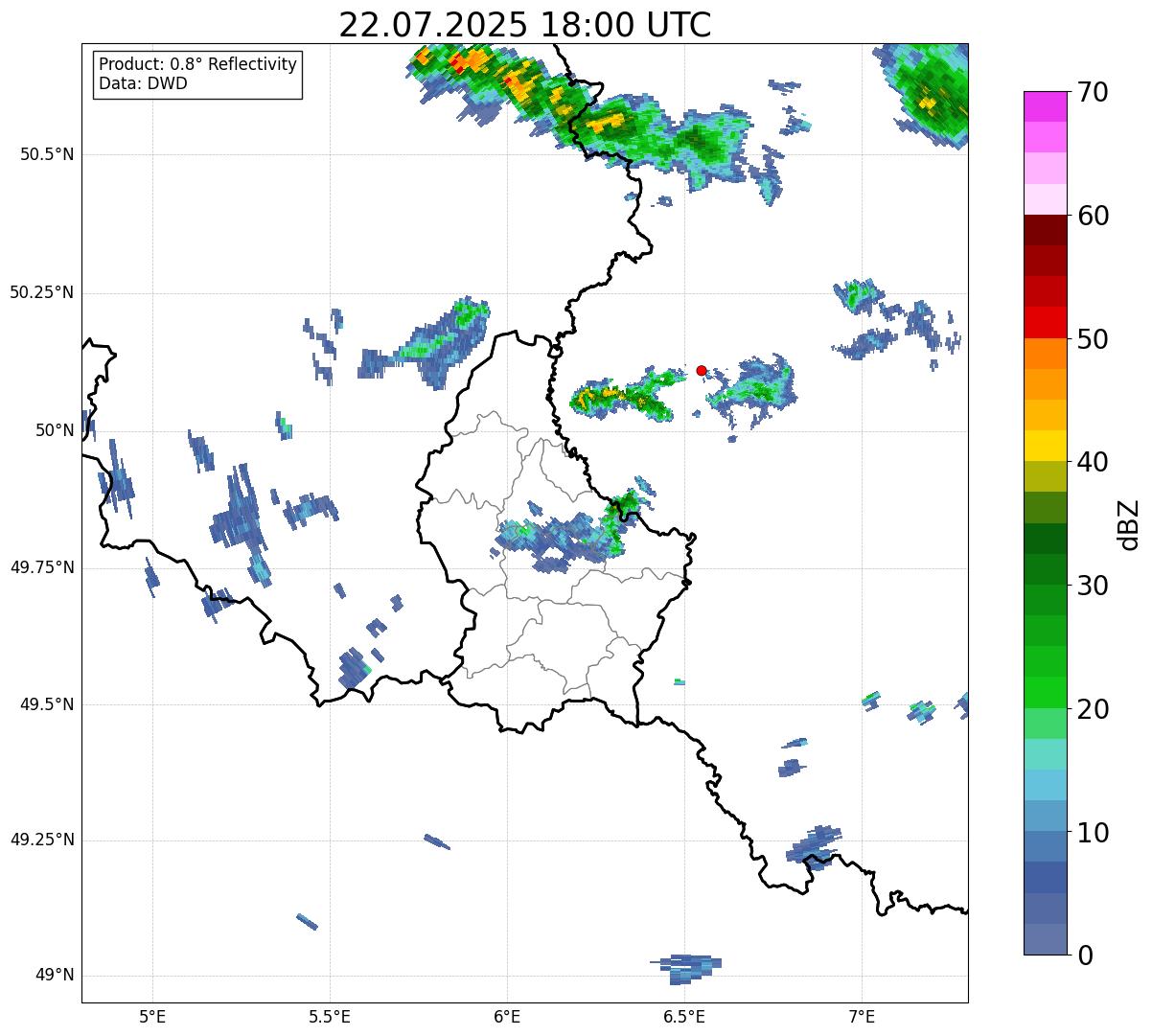
Task: Click the red location marker dot
Action: pyautogui.click(x=702, y=370)
